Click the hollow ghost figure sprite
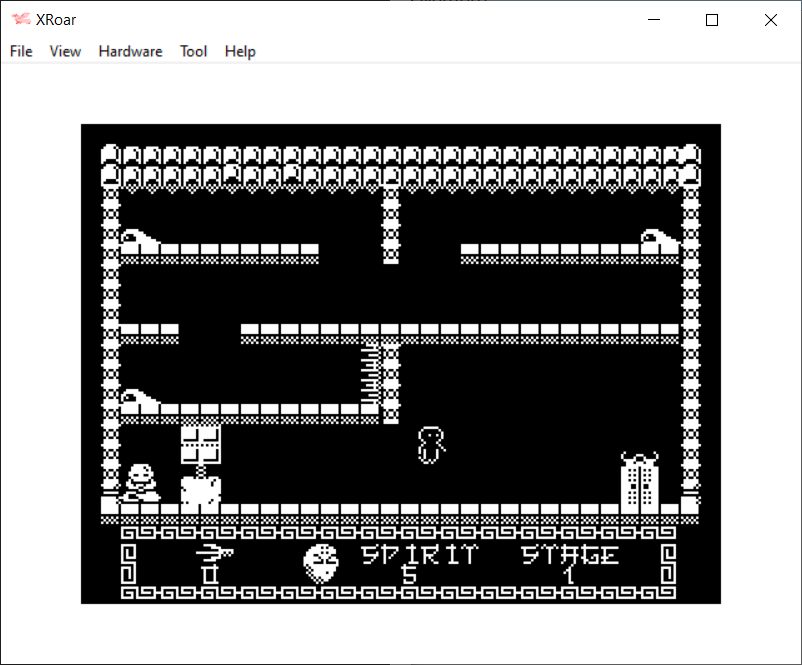This screenshot has height=665, width=802. point(430,445)
